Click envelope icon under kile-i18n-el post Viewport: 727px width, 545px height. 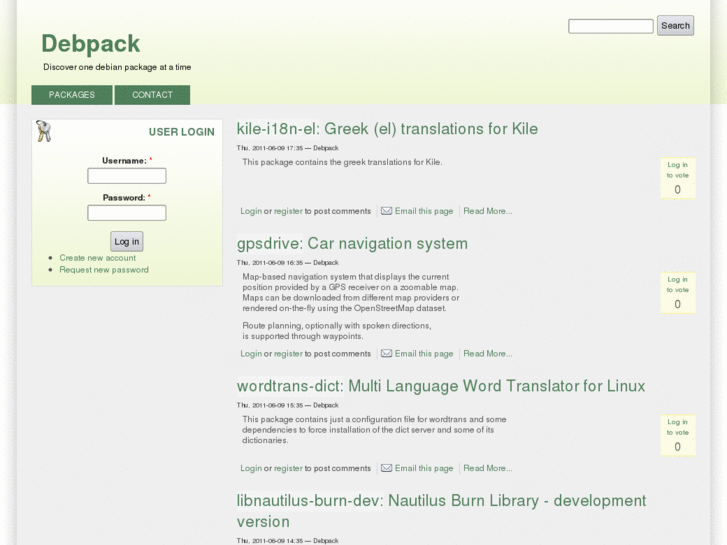point(386,211)
